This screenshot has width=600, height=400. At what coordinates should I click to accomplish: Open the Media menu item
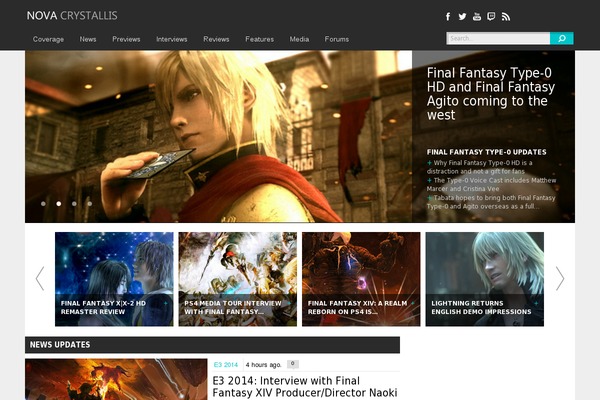point(299,39)
